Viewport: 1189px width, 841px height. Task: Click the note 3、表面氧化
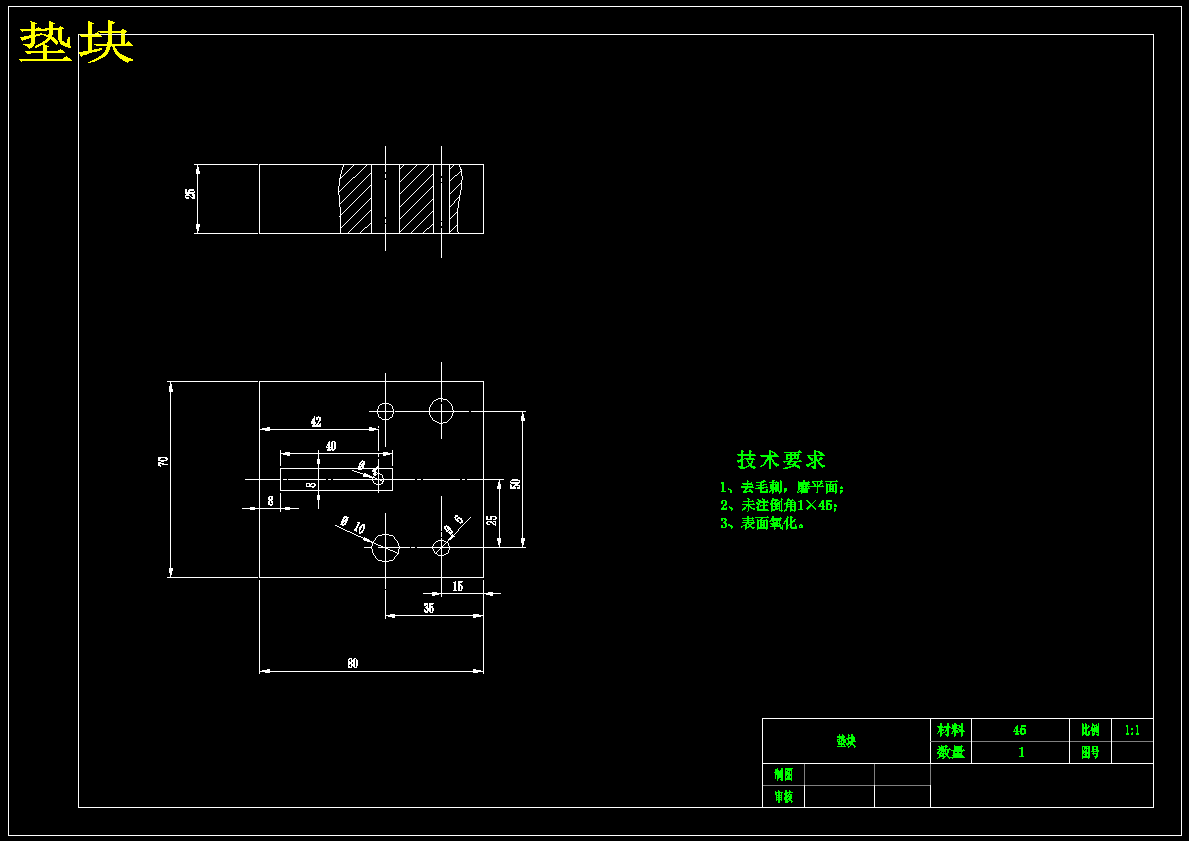(762, 522)
